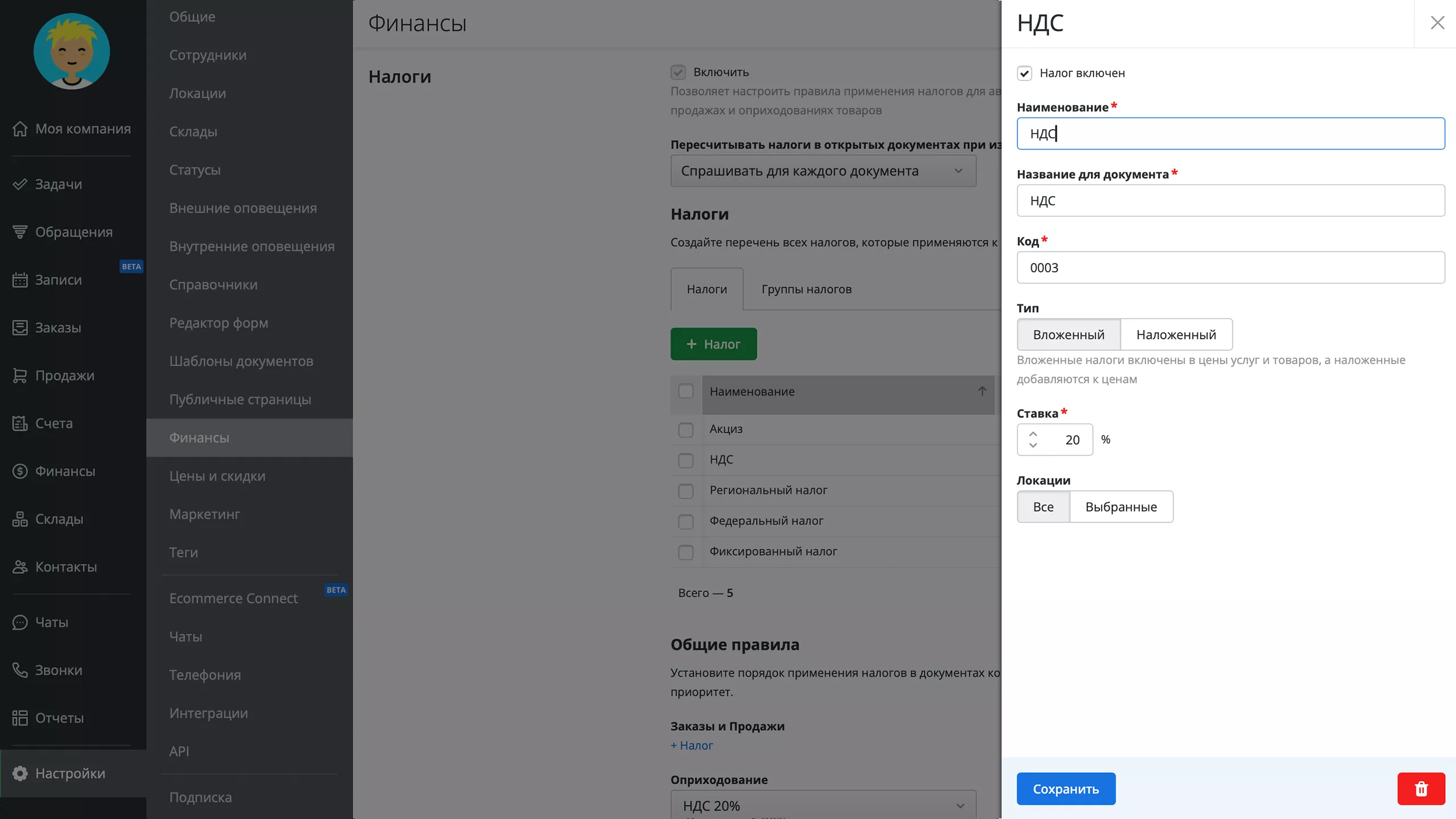Open Цены и скидки settings menu
The height and width of the screenshot is (819, 1456).
(217, 476)
